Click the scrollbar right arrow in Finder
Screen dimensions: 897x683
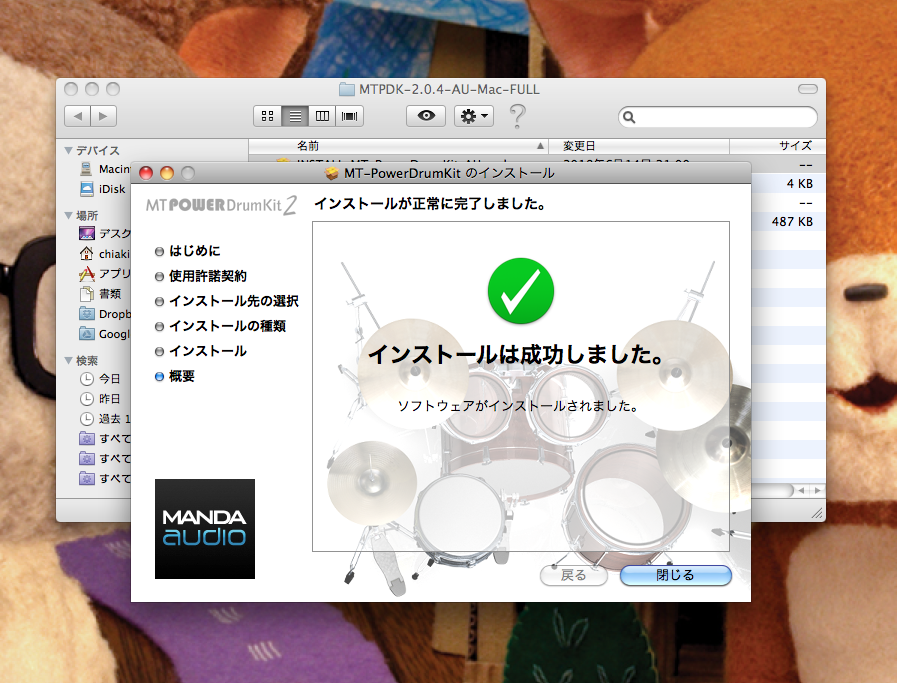click(x=818, y=491)
